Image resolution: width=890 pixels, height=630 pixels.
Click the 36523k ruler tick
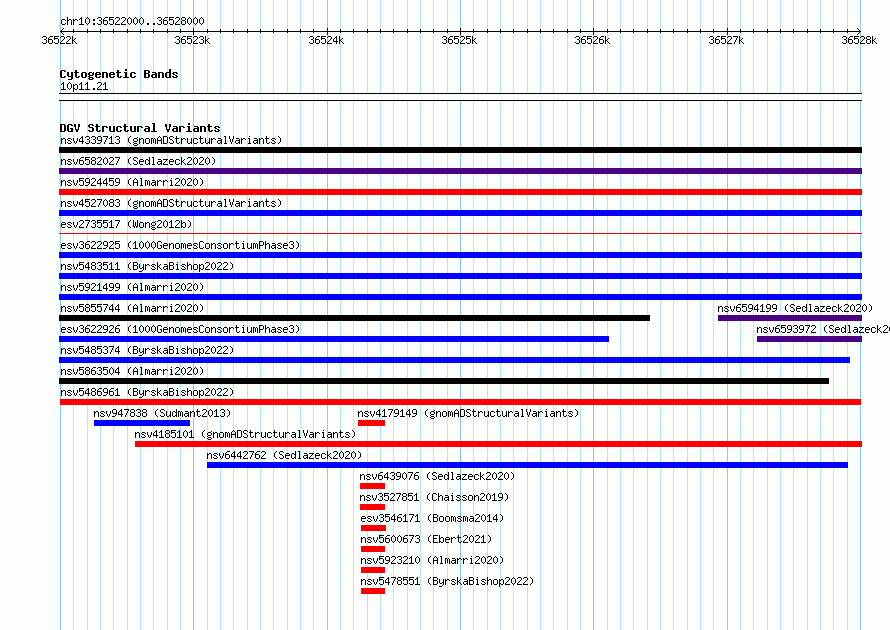coord(192,40)
